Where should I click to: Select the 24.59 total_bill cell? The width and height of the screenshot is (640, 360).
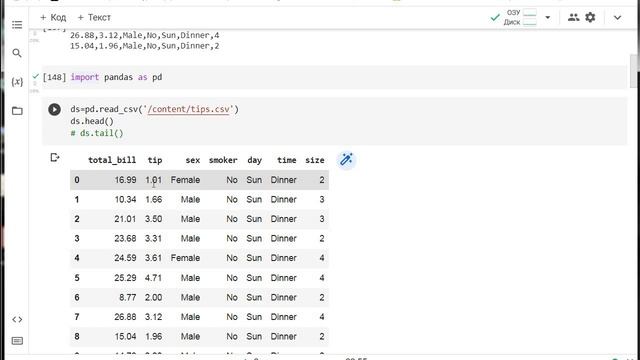(x=125, y=258)
